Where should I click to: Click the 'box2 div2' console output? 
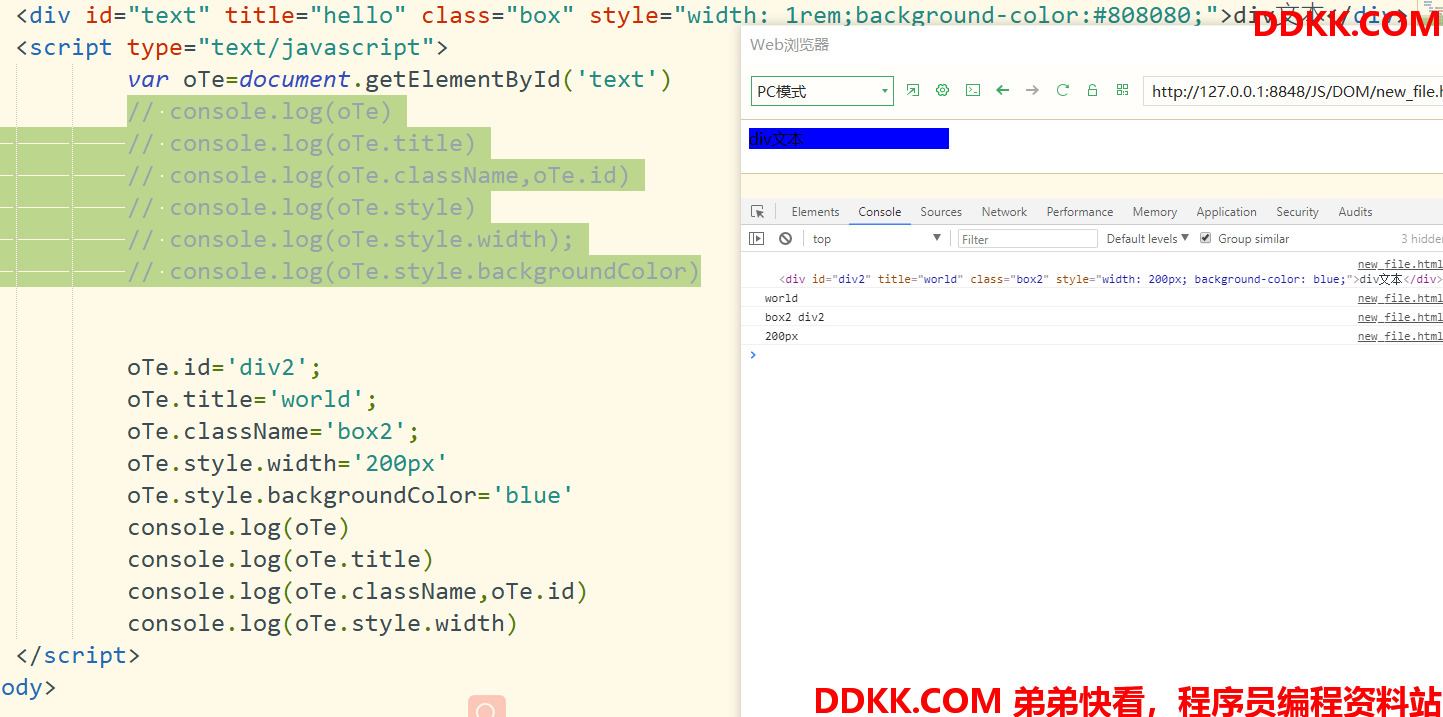tap(794, 317)
